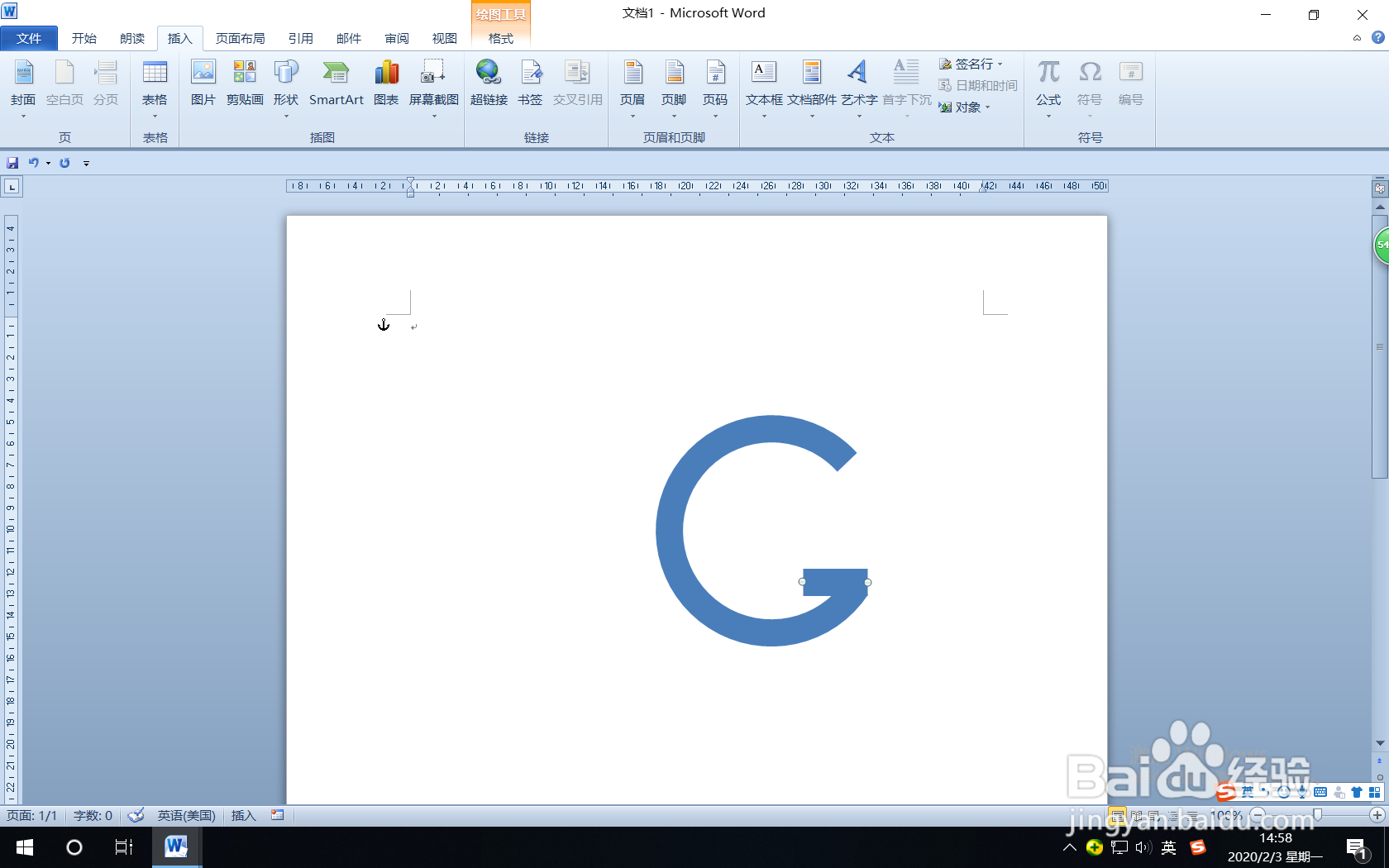
Task: Insert a hyperlink with 超链接
Action: (489, 83)
